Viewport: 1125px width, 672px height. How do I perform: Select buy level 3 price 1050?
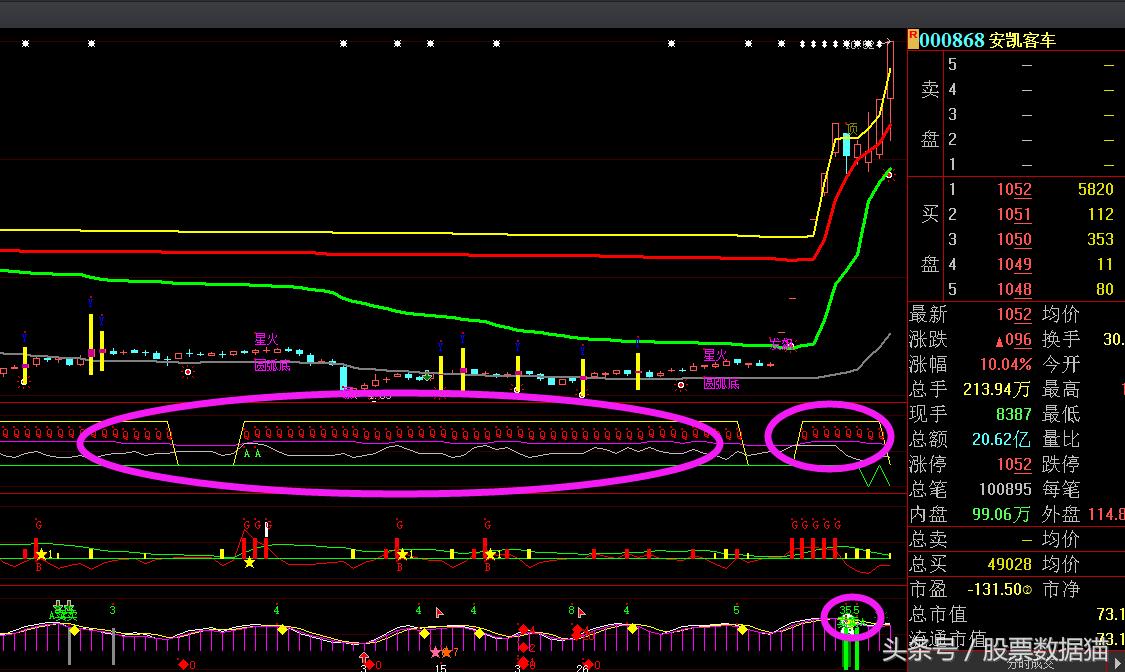1014,240
